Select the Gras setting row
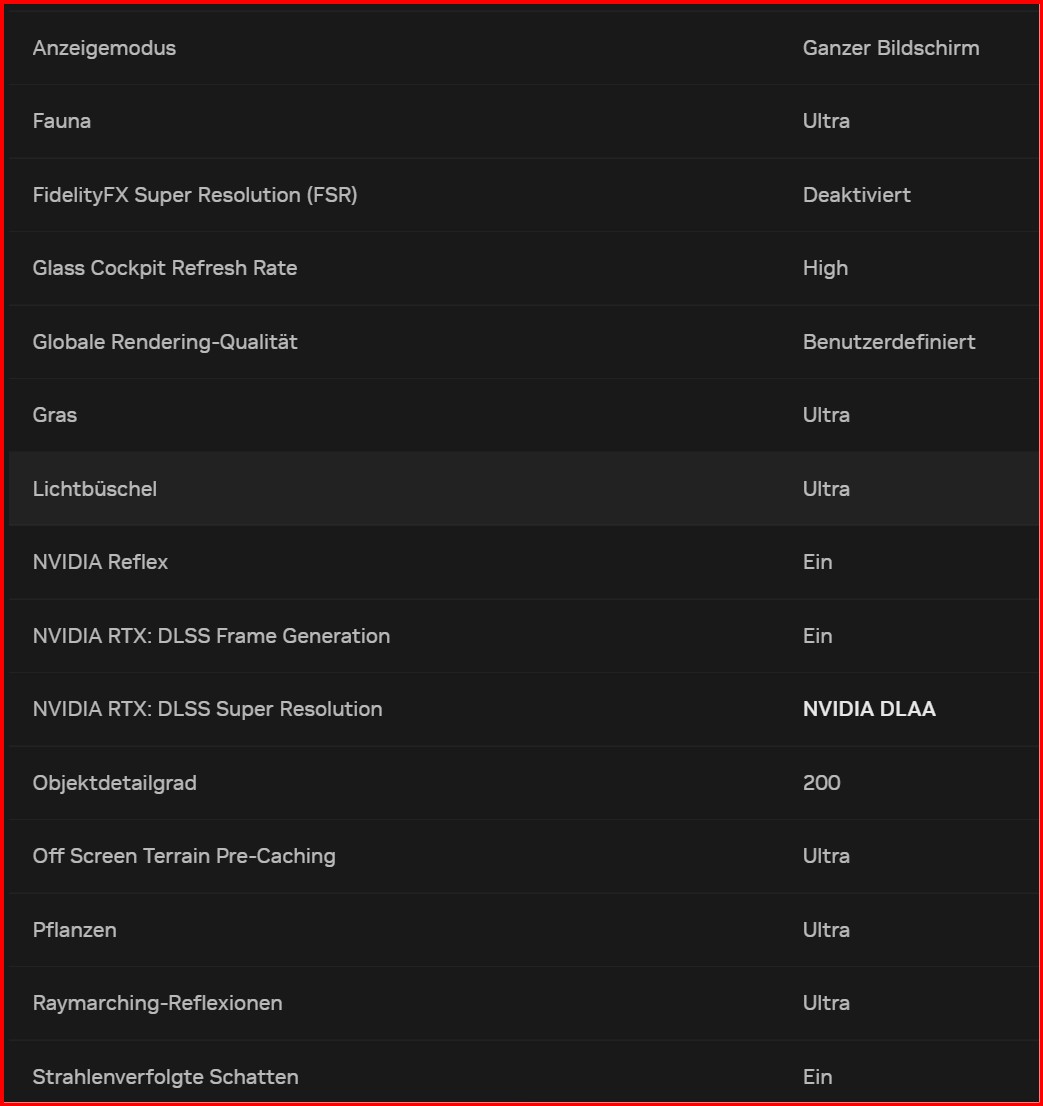This screenshot has width=1043, height=1106. (x=55, y=415)
